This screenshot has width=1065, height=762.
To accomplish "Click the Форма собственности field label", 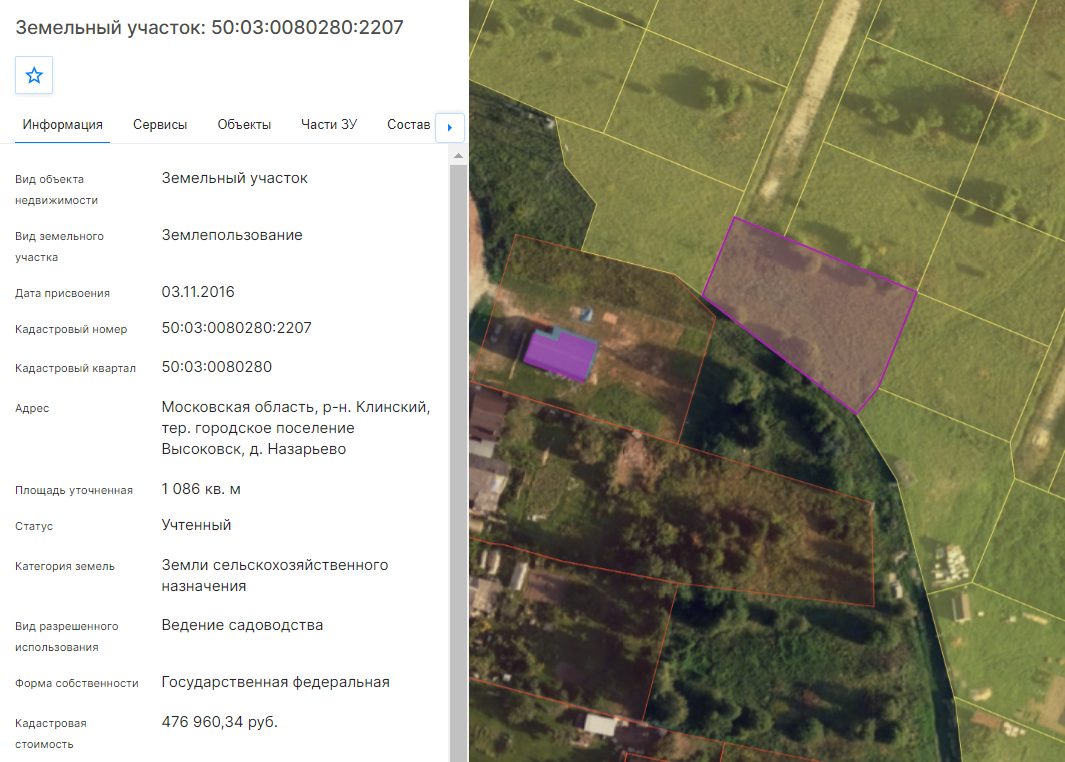I will 77,683.
